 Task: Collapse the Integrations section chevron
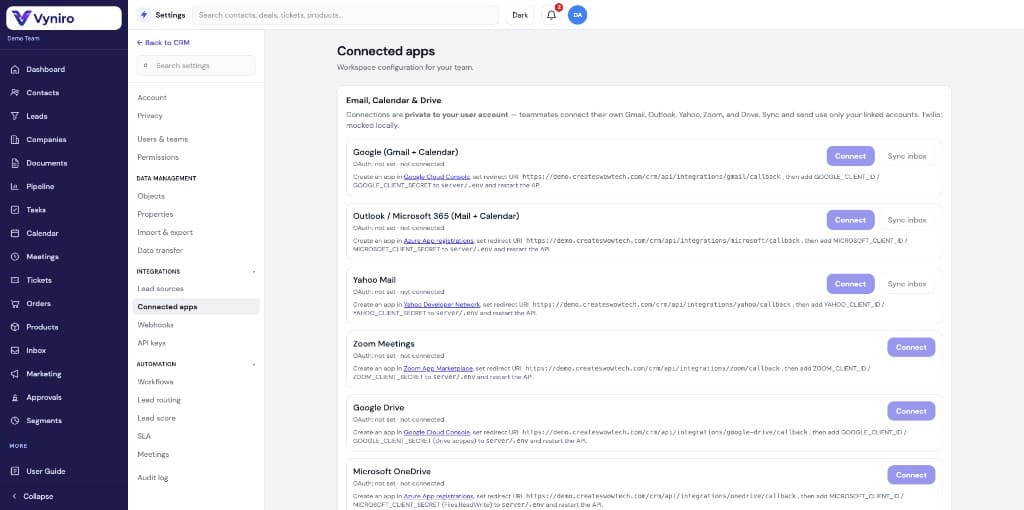(x=254, y=272)
